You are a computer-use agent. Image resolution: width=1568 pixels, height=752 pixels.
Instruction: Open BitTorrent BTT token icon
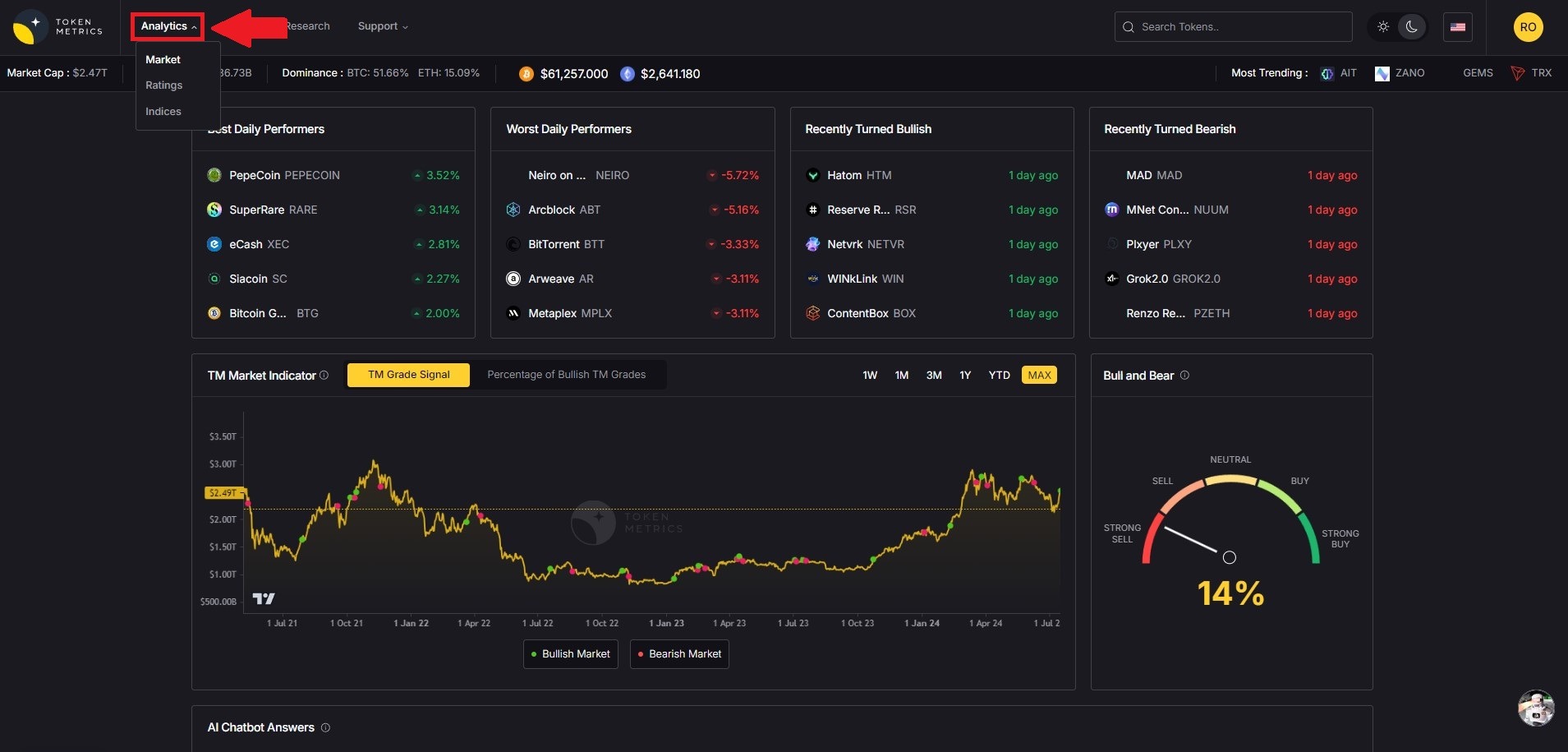513,244
